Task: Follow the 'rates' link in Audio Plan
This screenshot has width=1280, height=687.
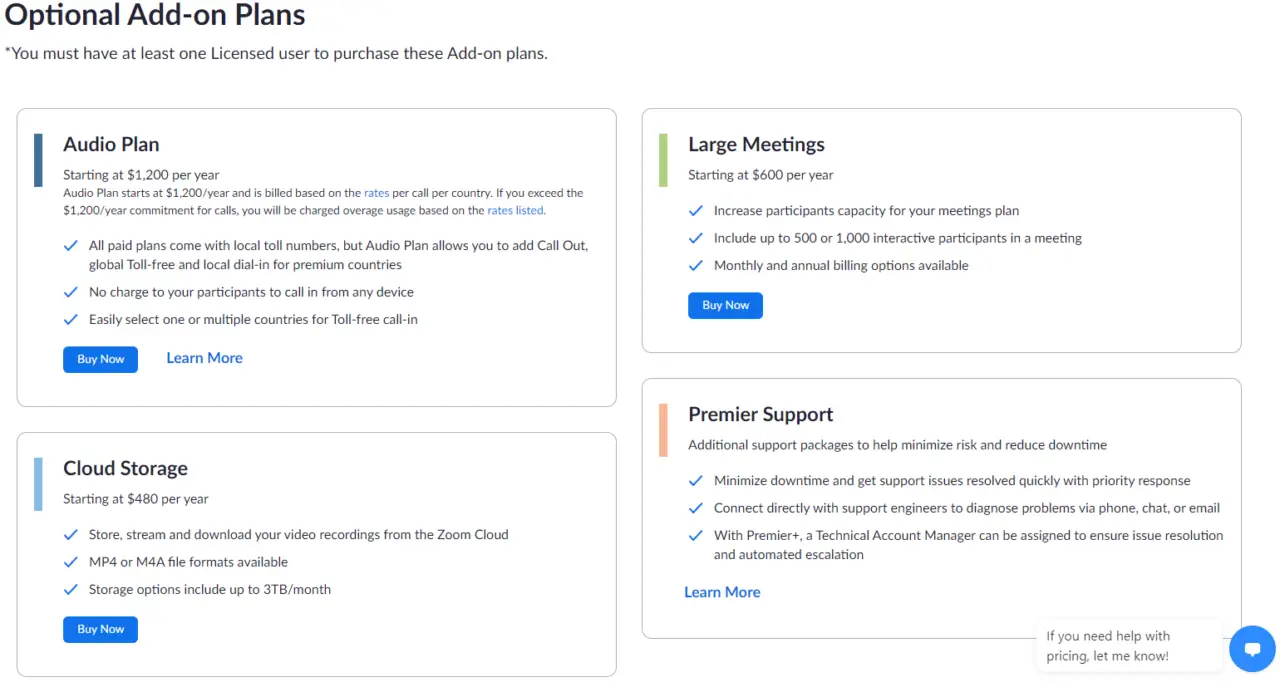Action: pyautogui.click(x=377, y=193)
